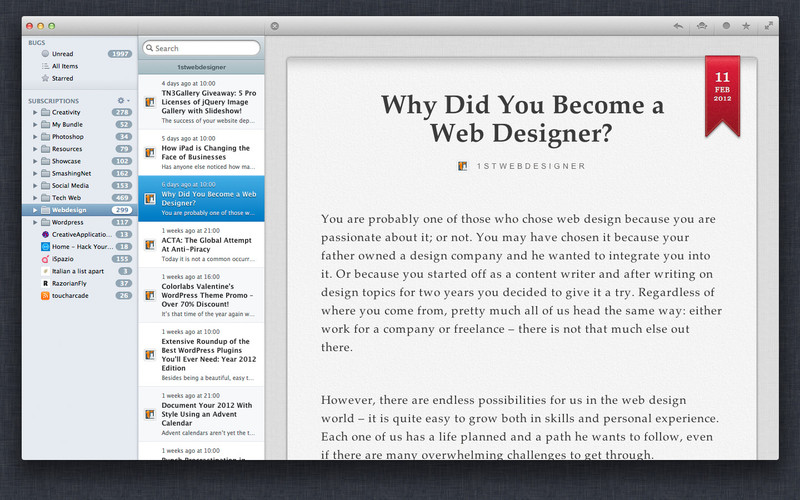Open the subscriptions gear menu

point(122,101)
